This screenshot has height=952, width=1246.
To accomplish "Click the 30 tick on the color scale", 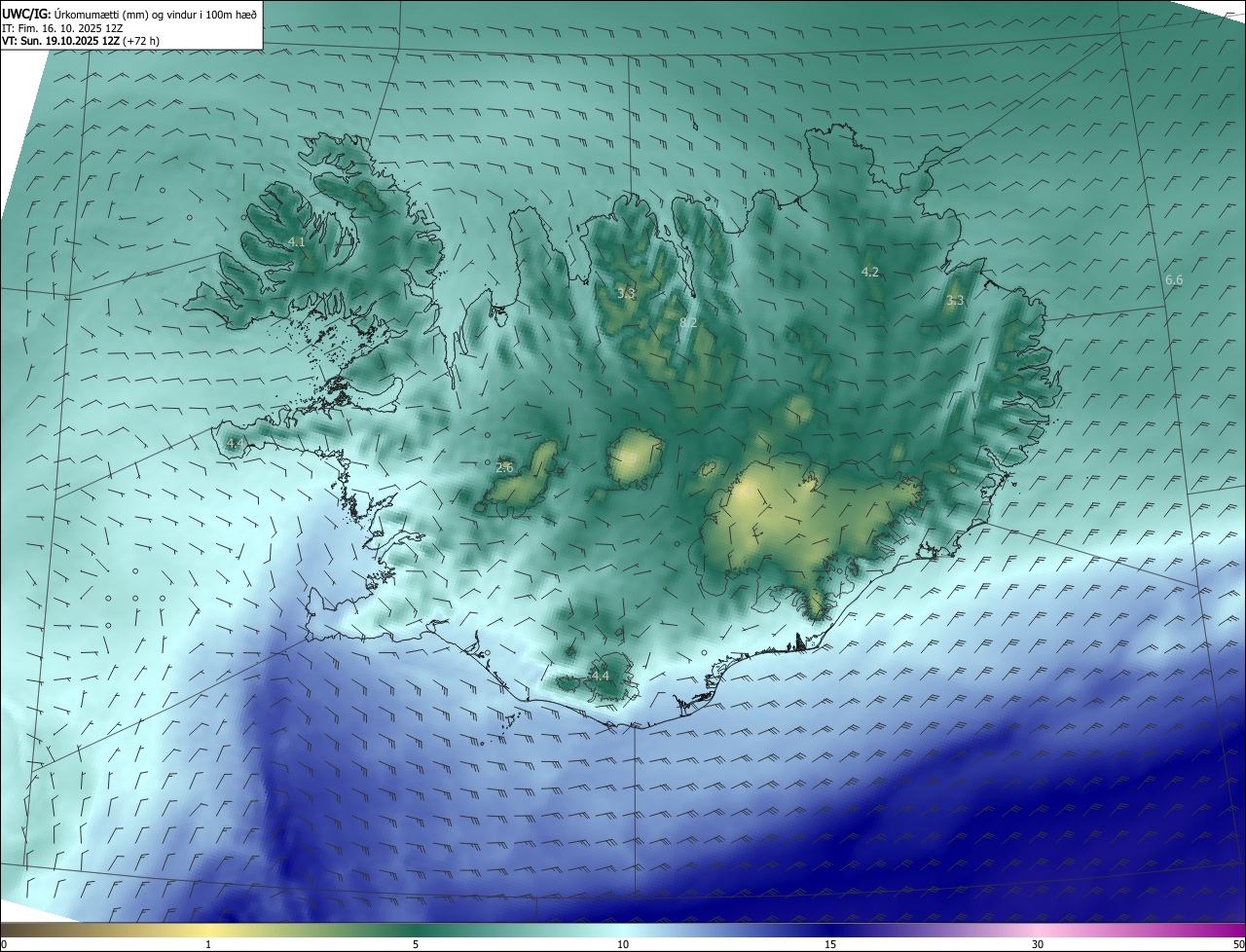I will click(x=1038, y=945).
